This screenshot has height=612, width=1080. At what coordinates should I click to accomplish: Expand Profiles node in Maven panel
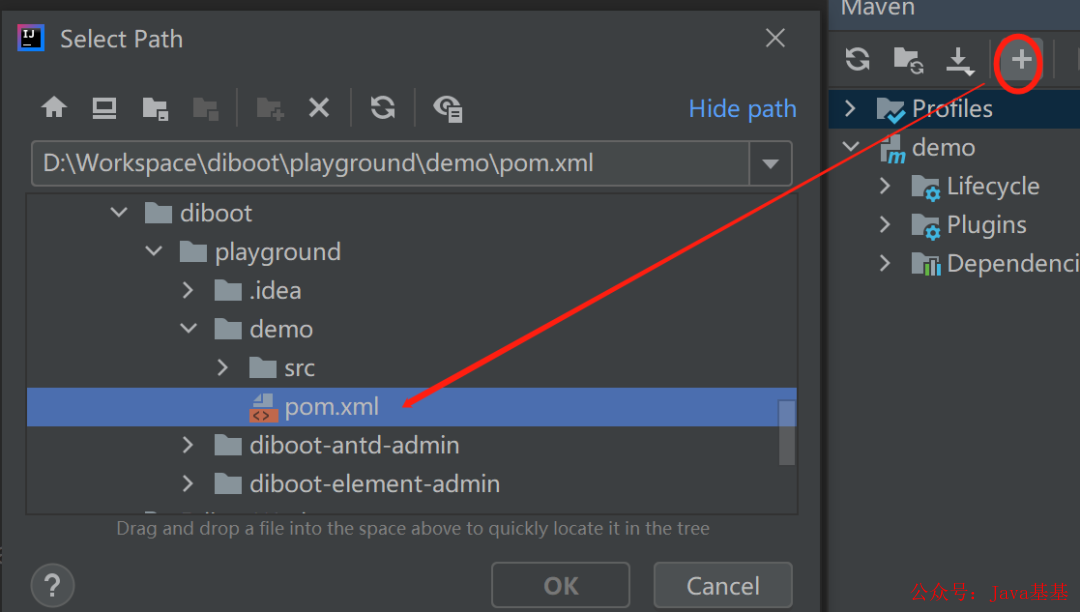click(x=850, y=108)
